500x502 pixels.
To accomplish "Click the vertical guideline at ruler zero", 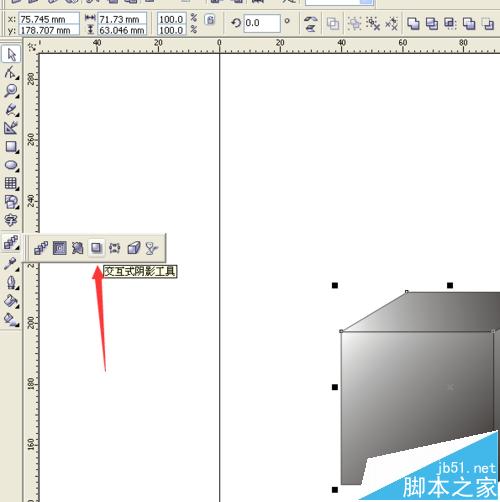I will point(220,277).
